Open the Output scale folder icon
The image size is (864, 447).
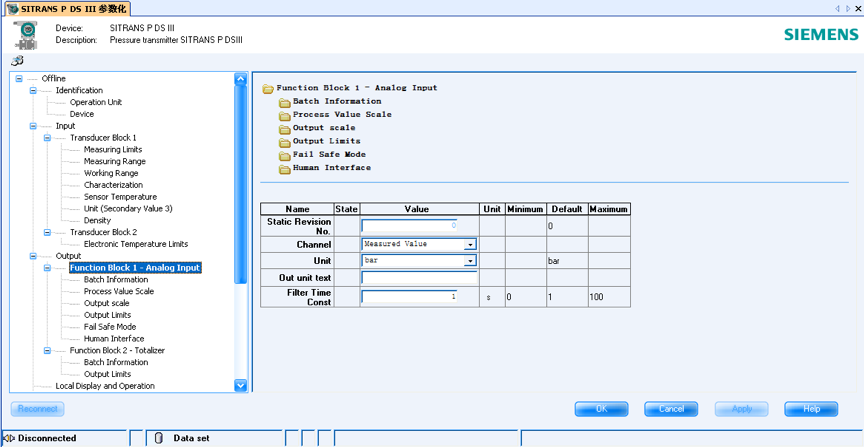[284, 129]
